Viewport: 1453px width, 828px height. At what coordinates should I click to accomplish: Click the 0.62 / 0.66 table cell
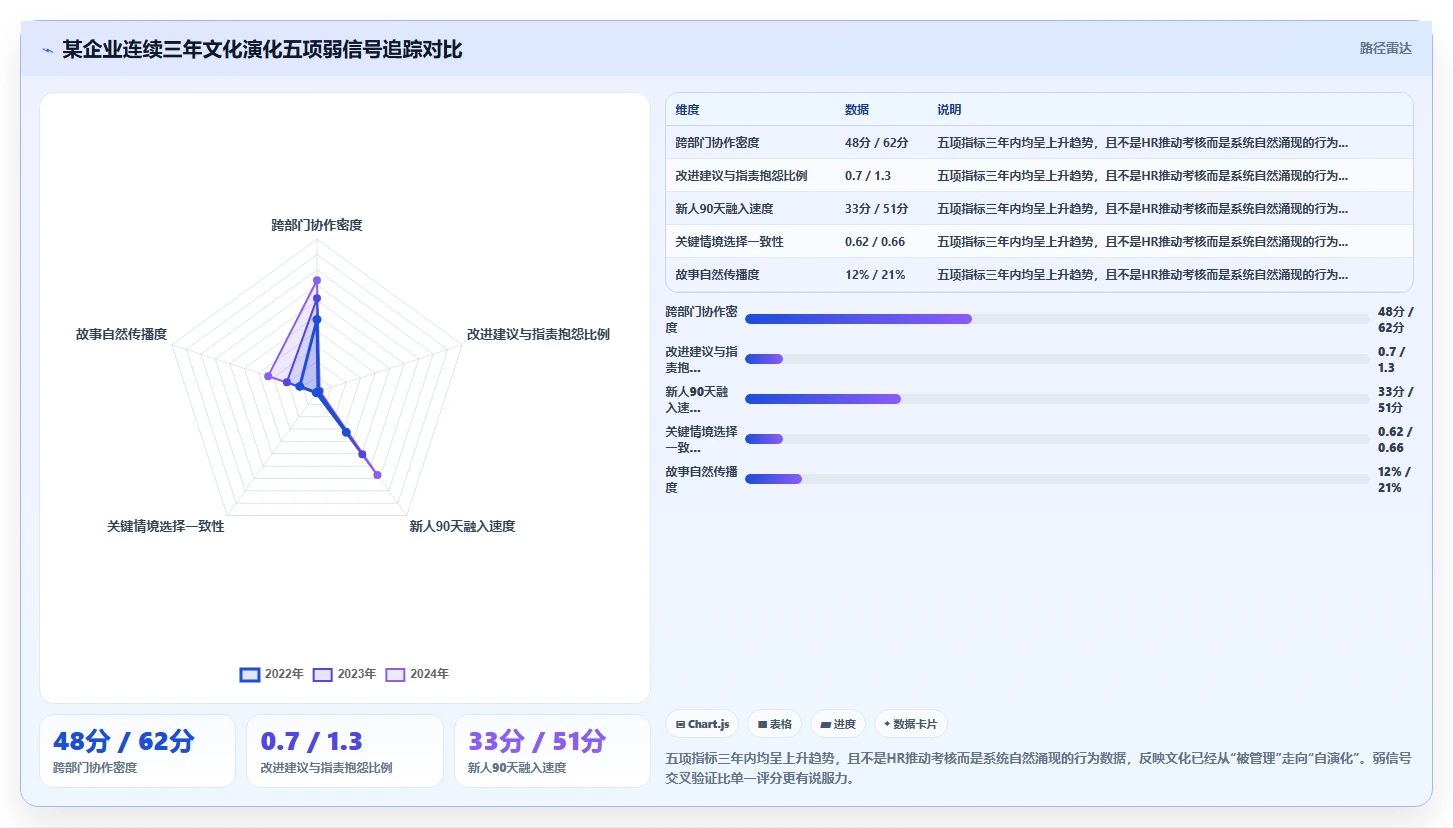(875, 242)
